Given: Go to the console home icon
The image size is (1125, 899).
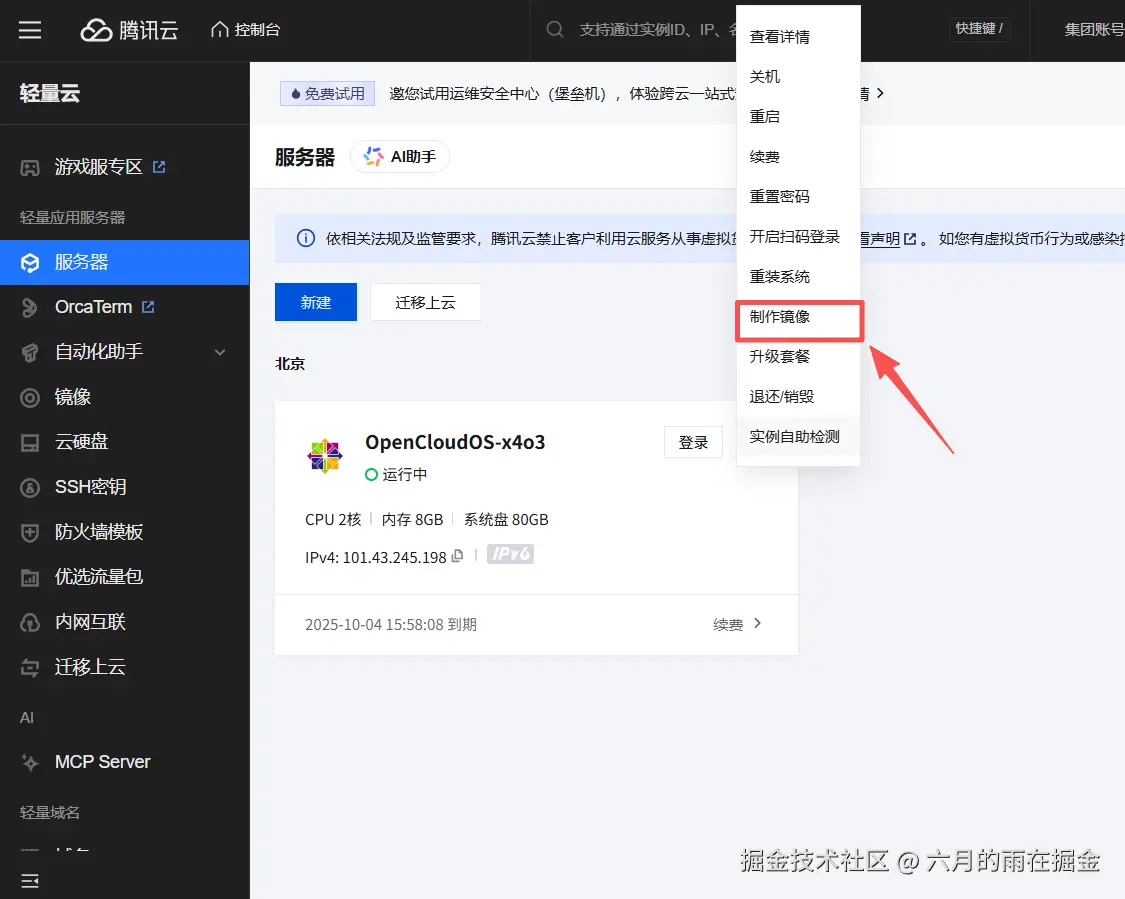Looking at the screenshot, I should click(x=220, y=29).
